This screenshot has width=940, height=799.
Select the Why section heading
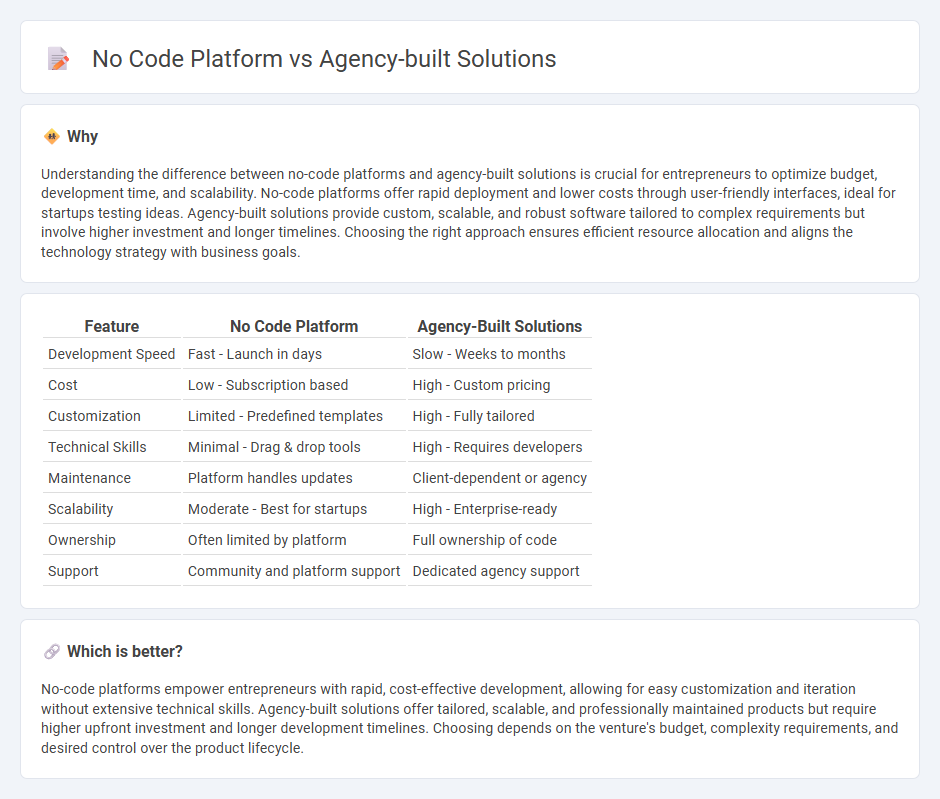coord(82,137)
